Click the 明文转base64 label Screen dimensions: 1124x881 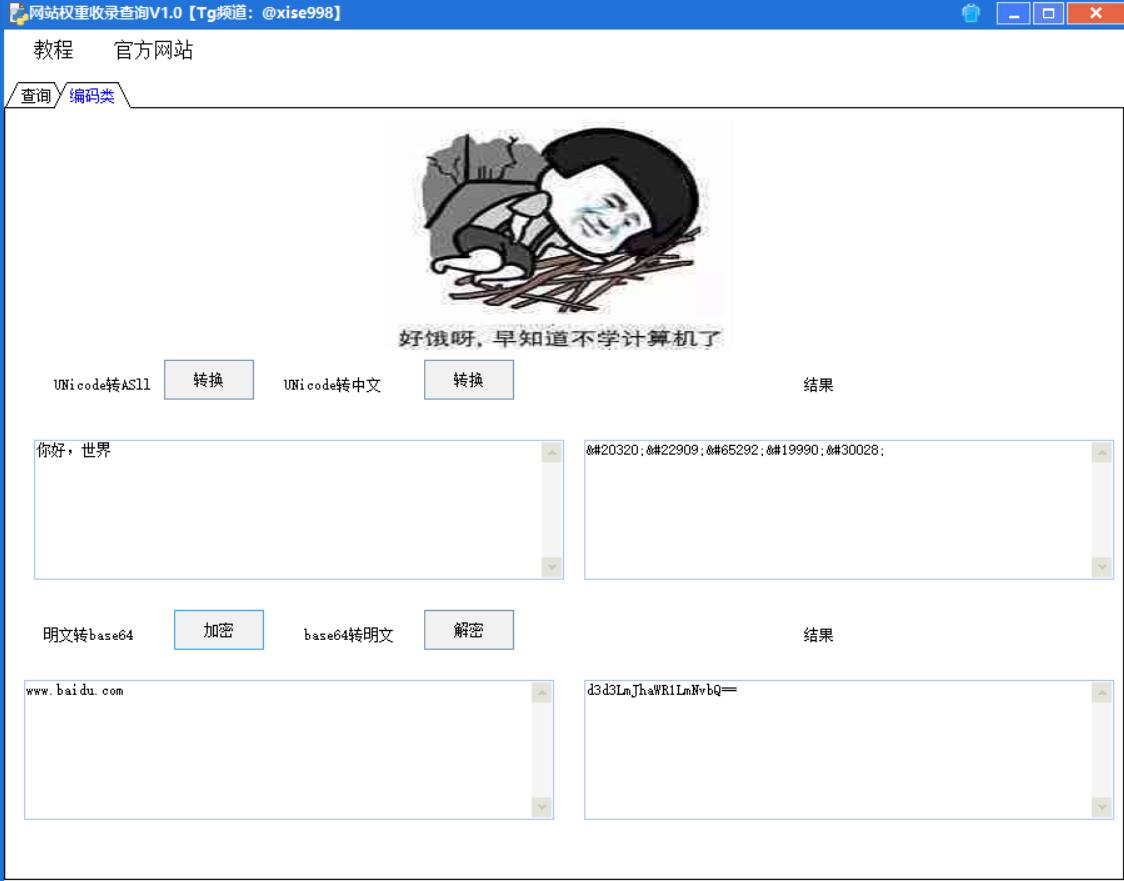[88, 634]
